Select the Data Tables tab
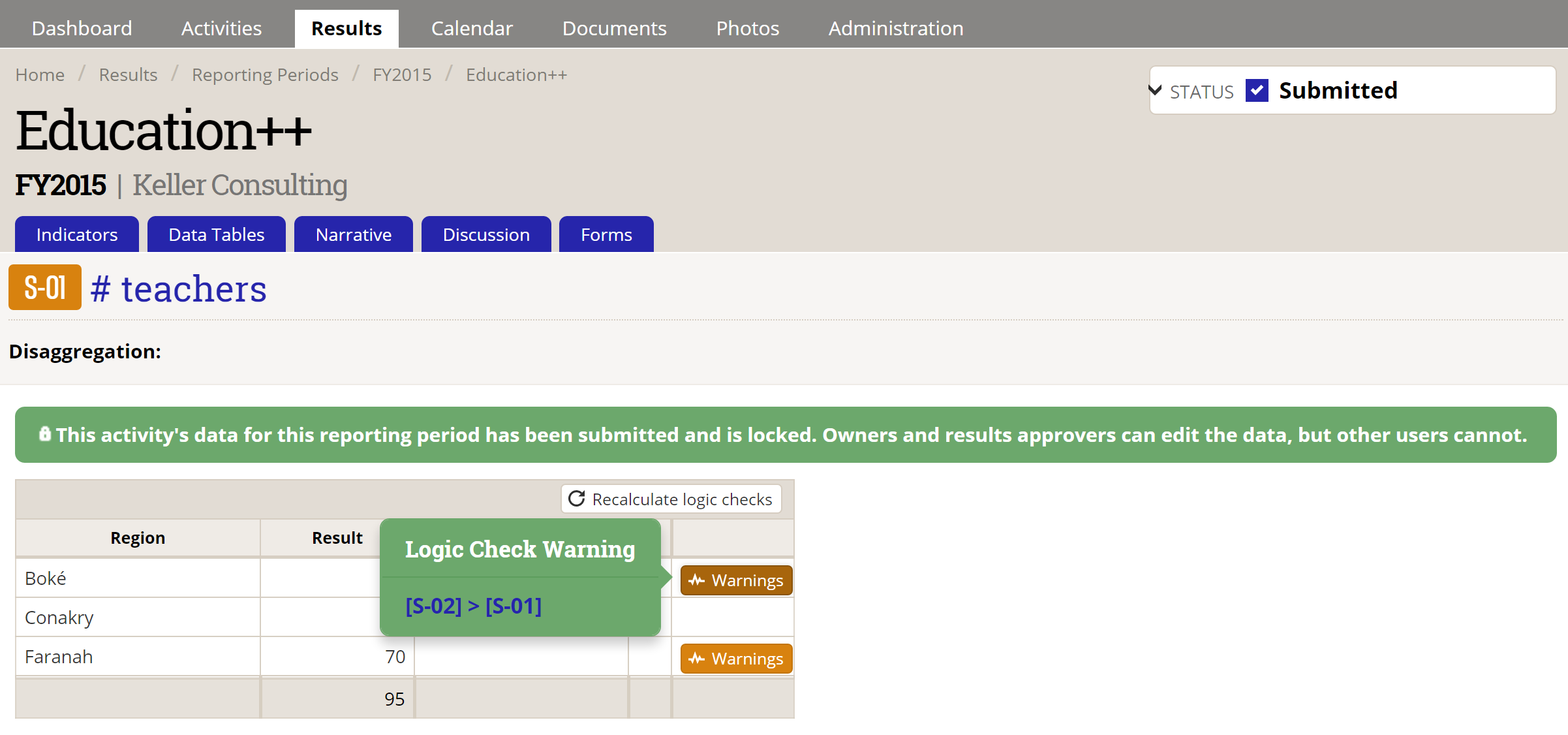The image size is (1568, 735). point(216,234)
